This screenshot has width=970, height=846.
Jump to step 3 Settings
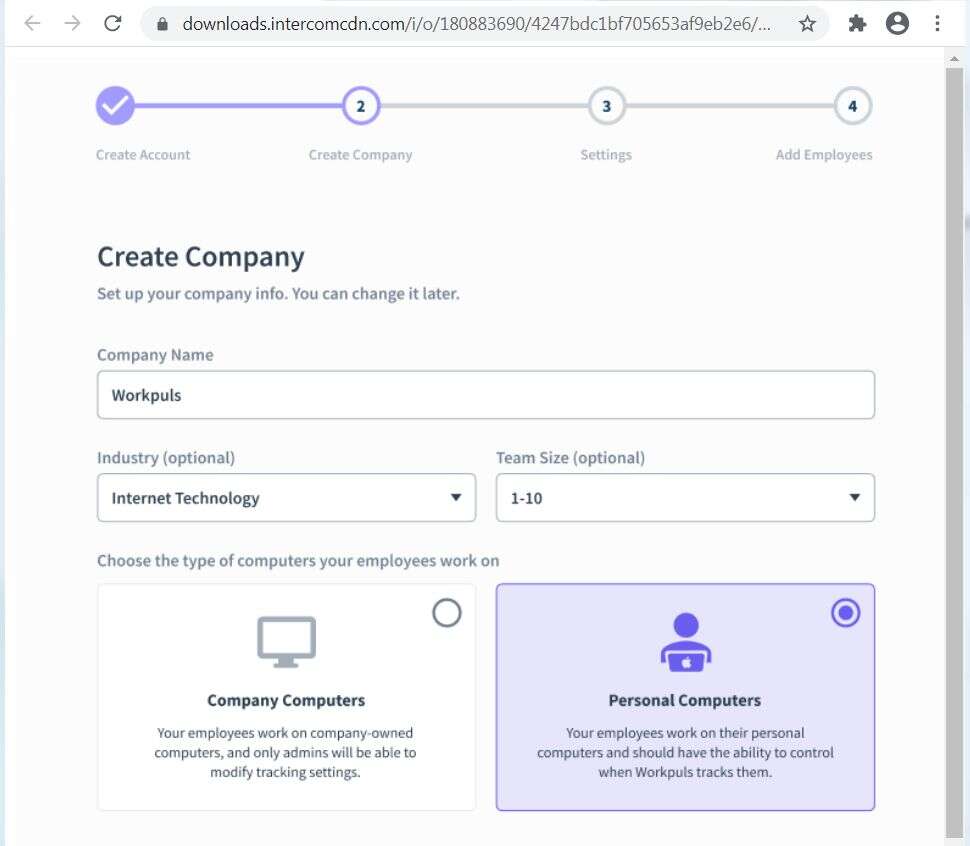[606, 105]
